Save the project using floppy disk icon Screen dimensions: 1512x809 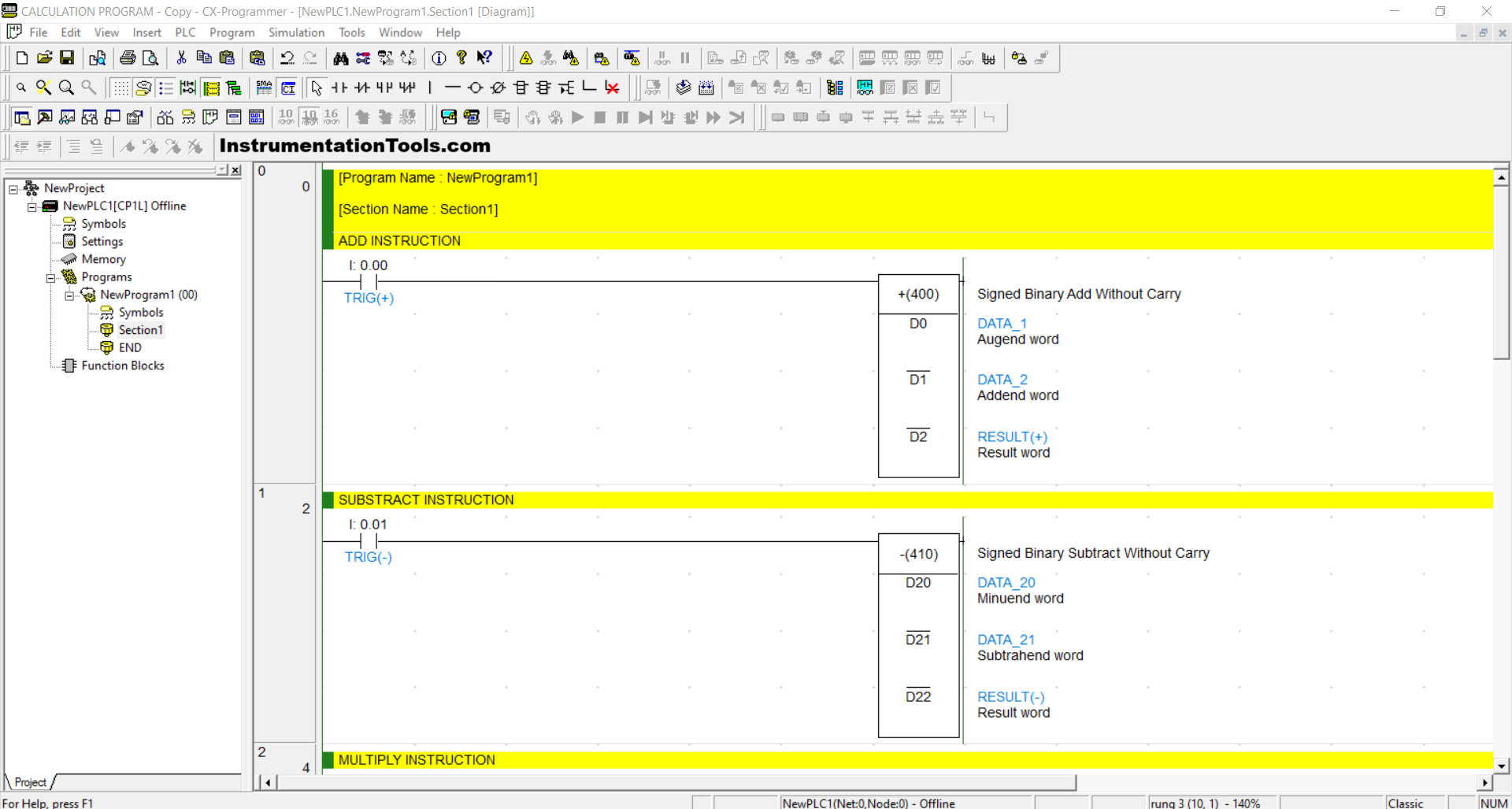pyautogui.click(x=68, y=58)
